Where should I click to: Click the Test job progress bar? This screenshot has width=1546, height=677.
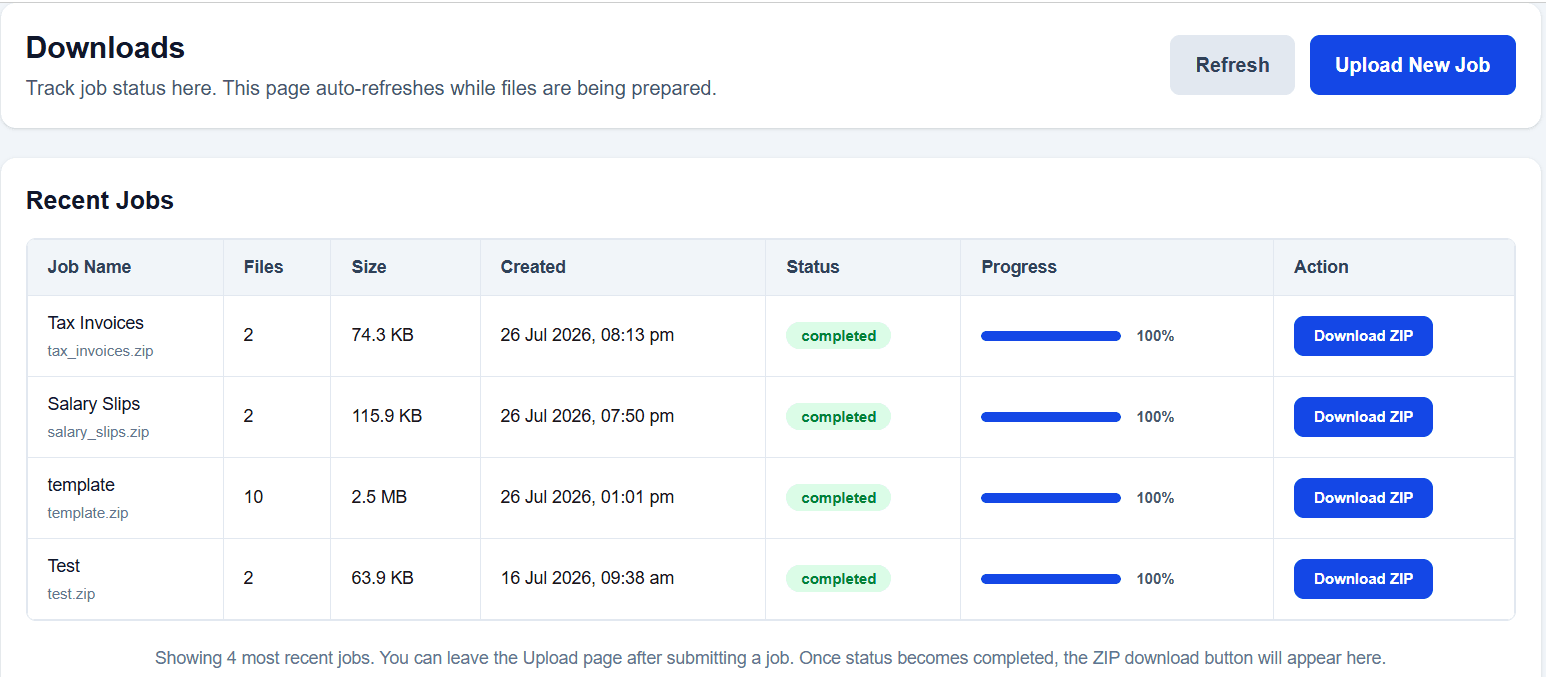point(1051,579)
